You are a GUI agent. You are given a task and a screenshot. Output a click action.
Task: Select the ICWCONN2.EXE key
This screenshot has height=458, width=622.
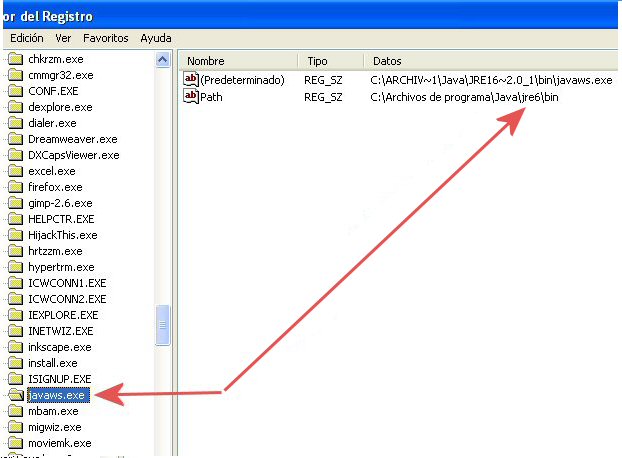(67, 299)
